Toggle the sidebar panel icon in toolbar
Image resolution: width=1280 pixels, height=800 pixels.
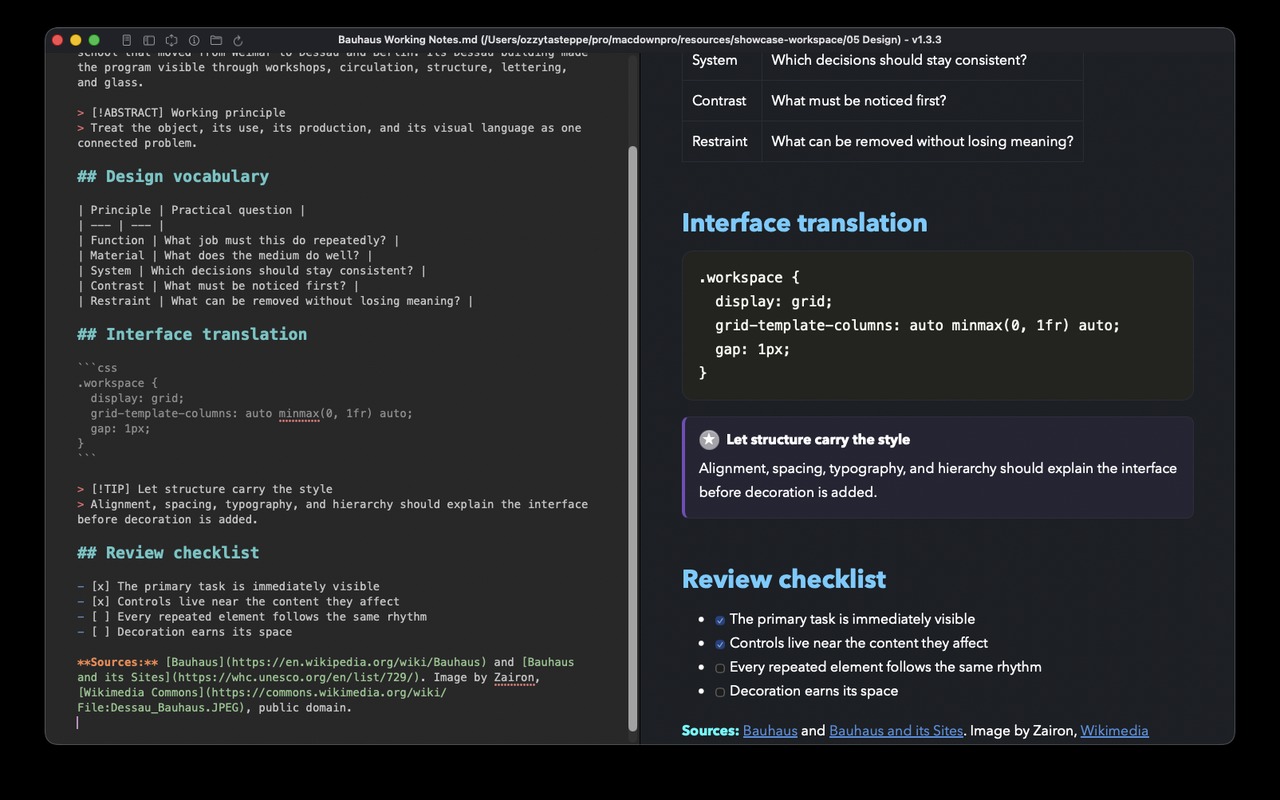tap(149, 40)
